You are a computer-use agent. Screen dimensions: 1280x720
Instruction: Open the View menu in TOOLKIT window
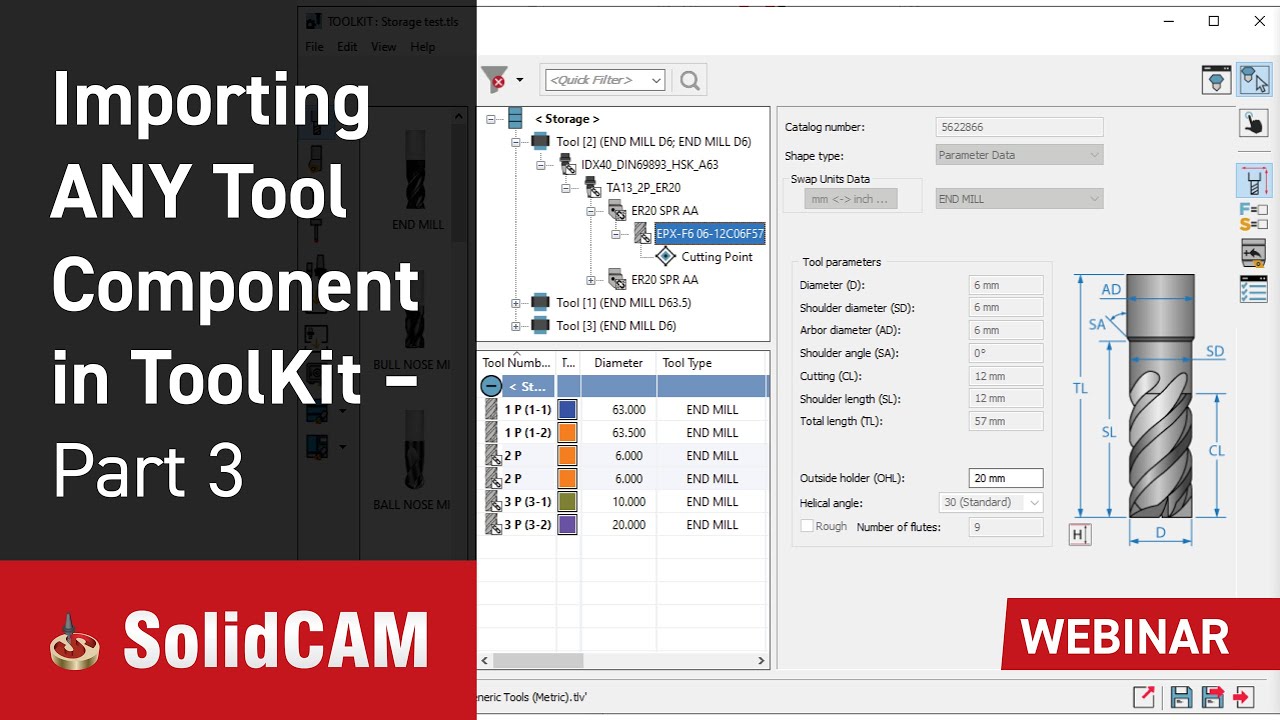click(384, 47)
